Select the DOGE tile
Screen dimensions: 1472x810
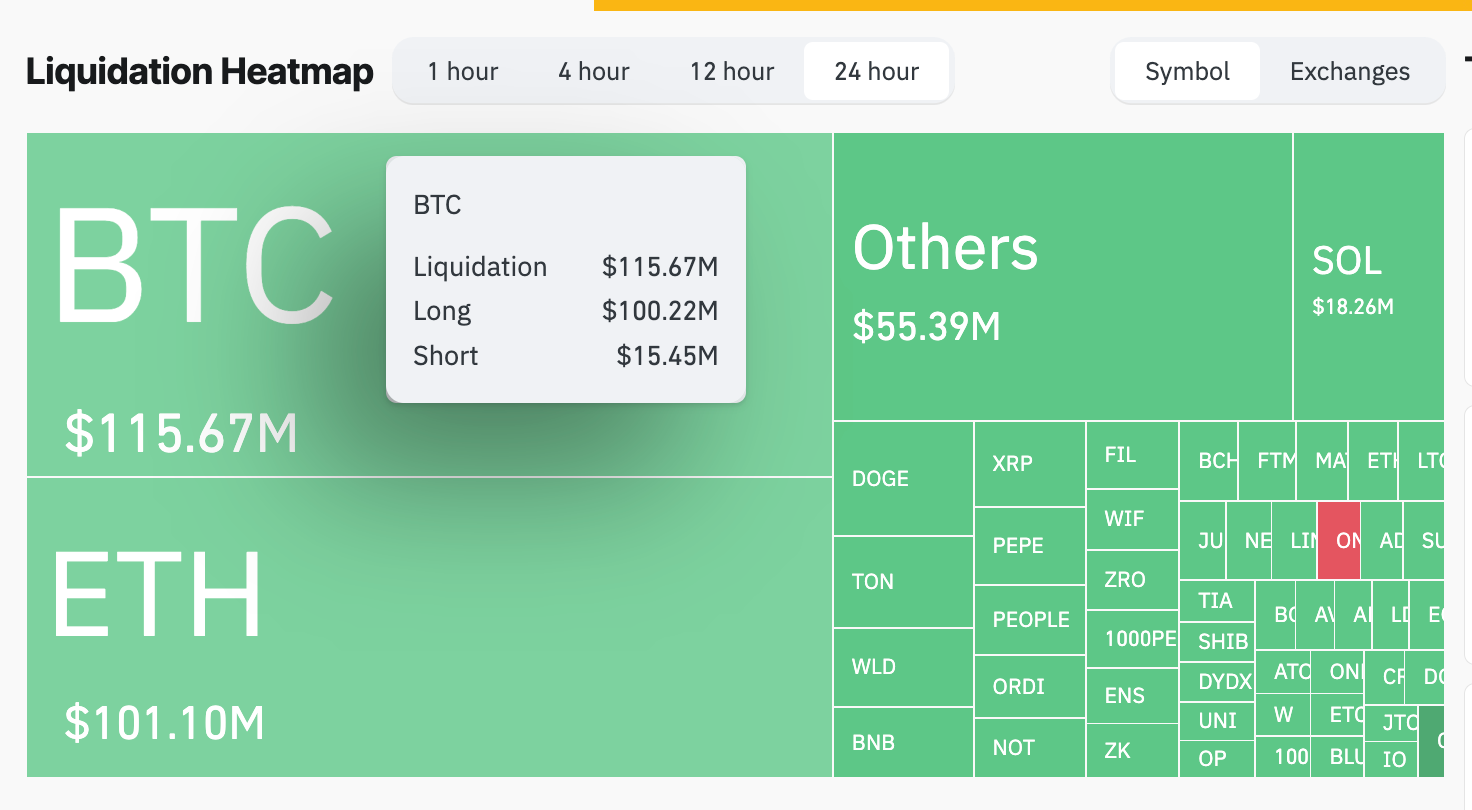[x=903, y=478]
